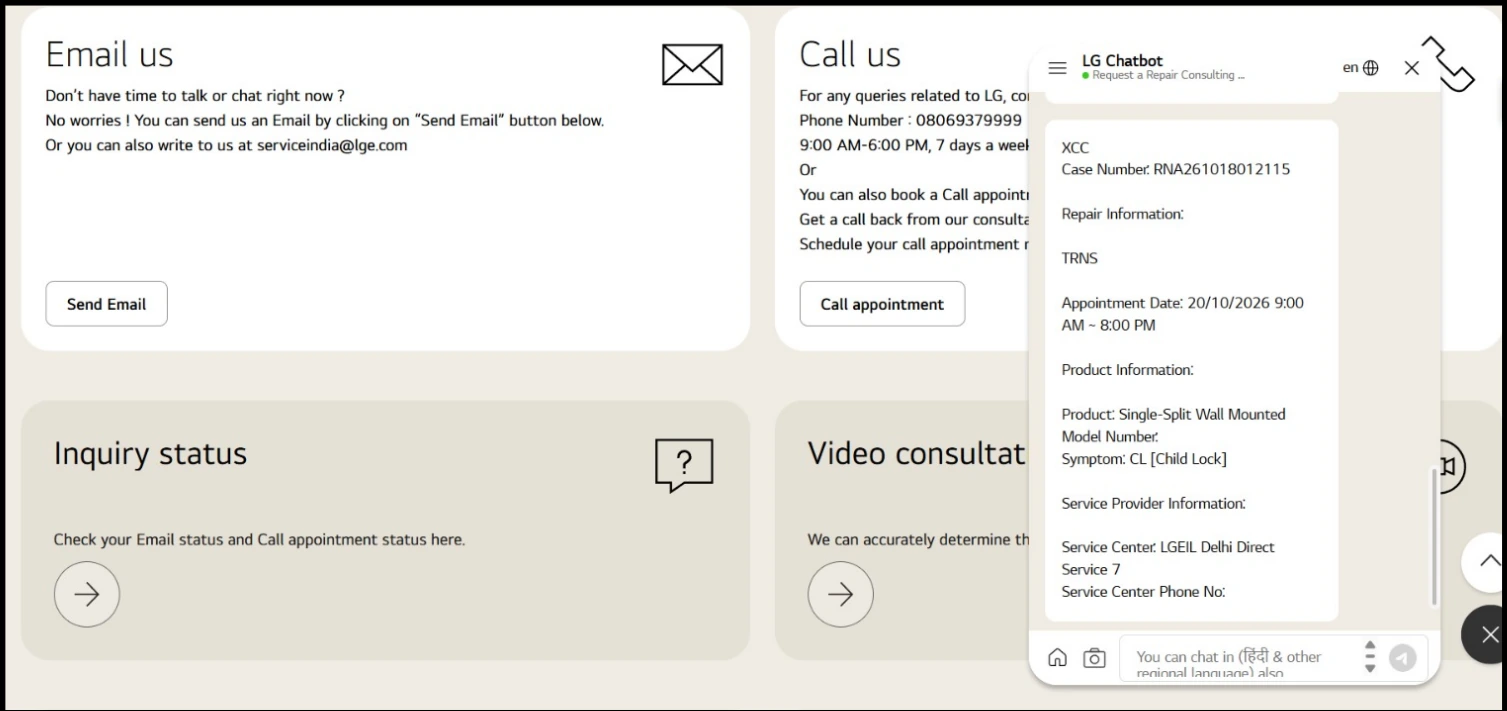This screenshot has height=711, width=1507.
Task: Click the TRNS repair information text
Action: (1079, 258)
